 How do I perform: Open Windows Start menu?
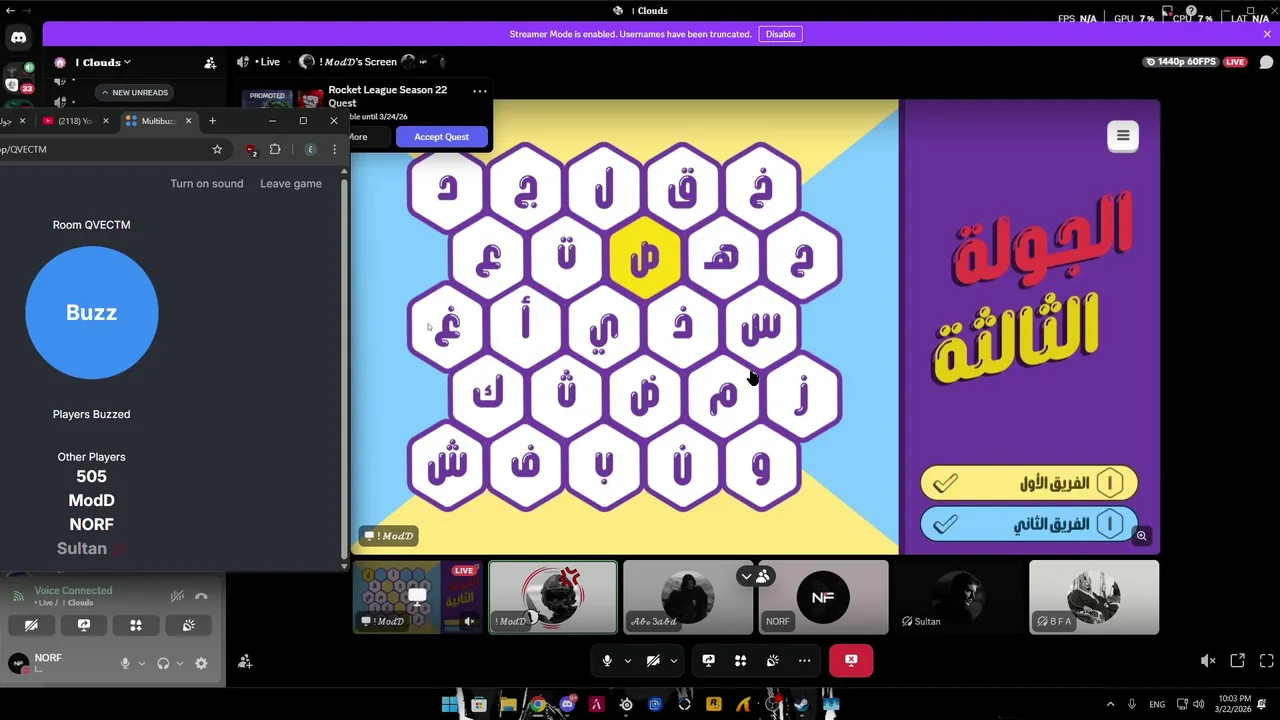(450, 704)
